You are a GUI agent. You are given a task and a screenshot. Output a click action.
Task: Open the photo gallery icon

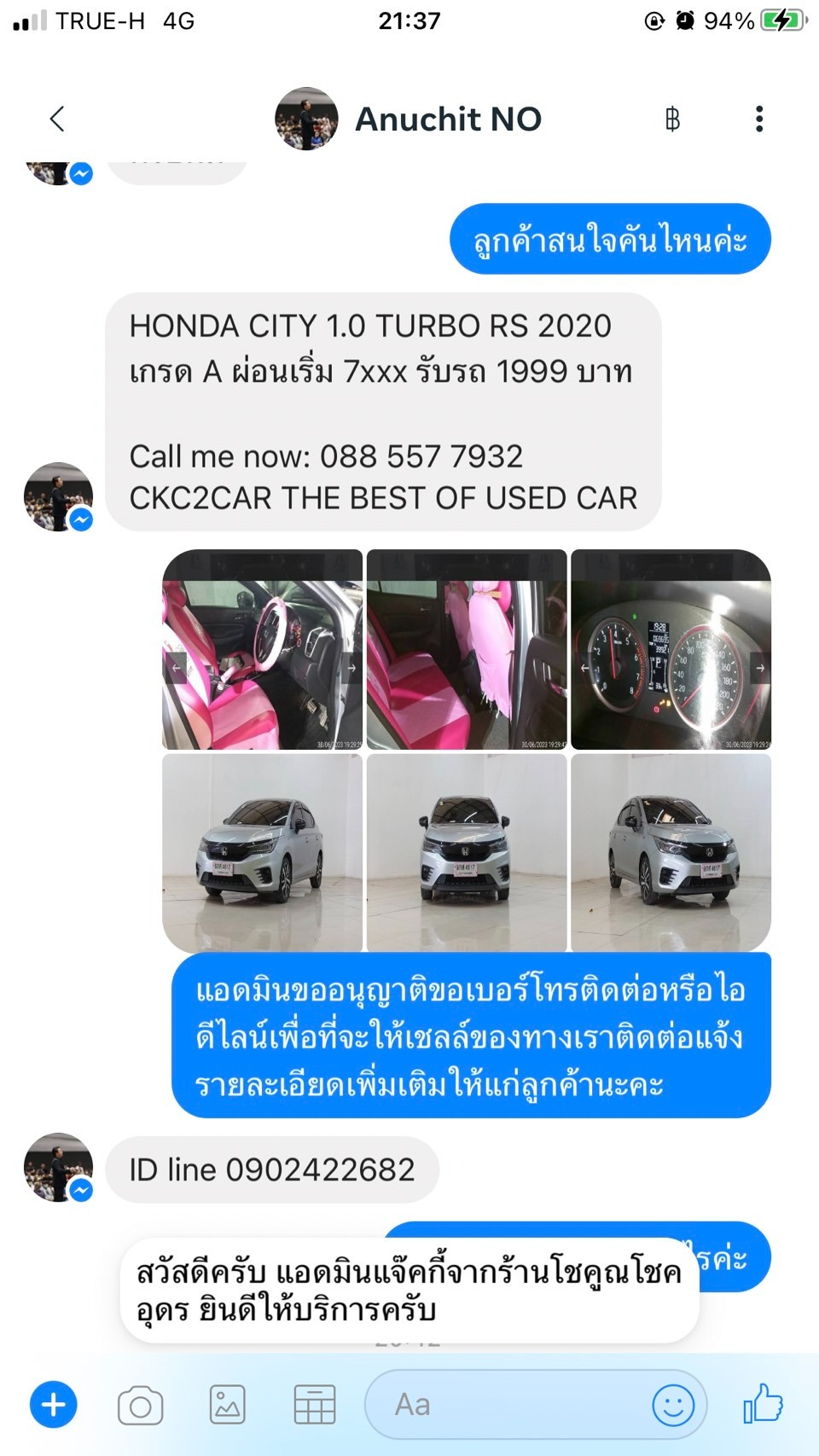pos(228,1405)
